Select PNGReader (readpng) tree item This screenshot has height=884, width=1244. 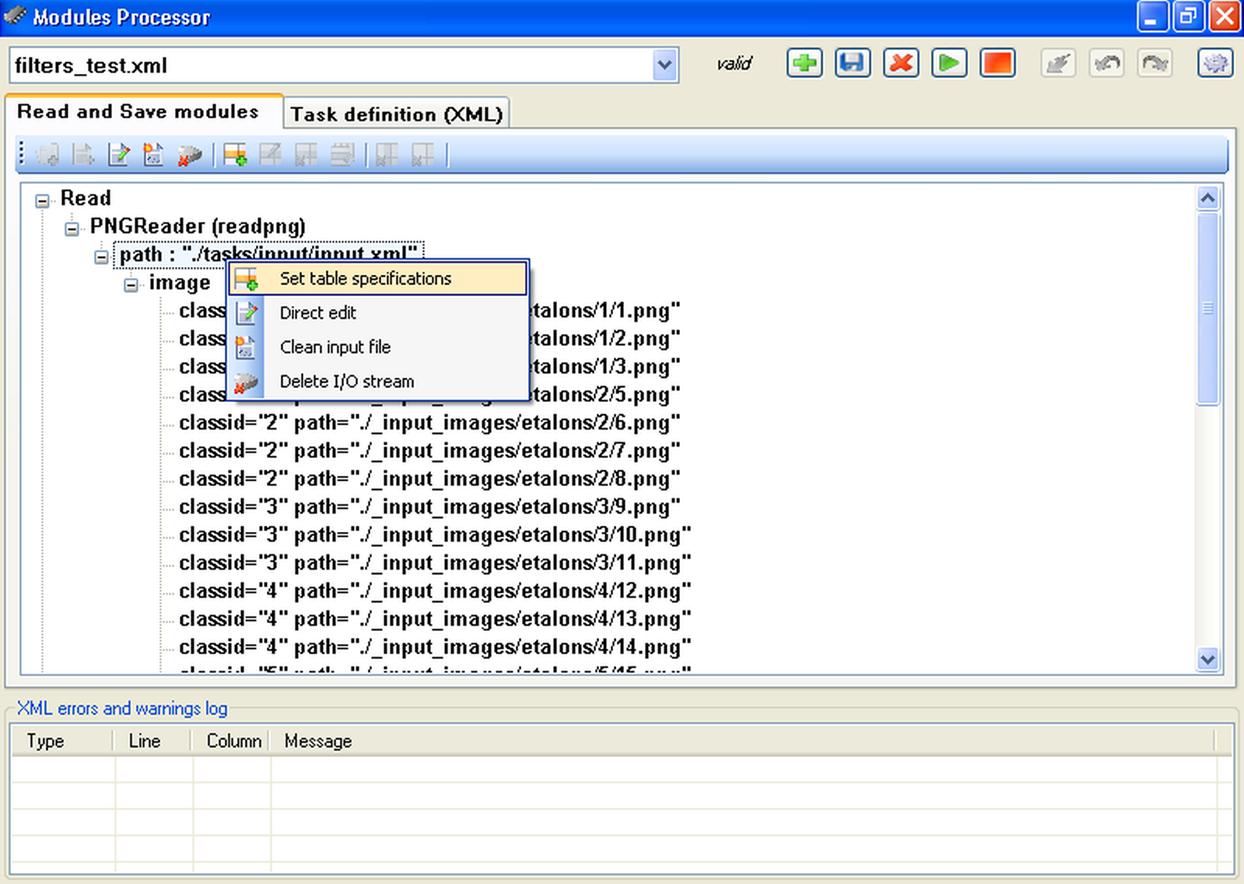(198, 226)
